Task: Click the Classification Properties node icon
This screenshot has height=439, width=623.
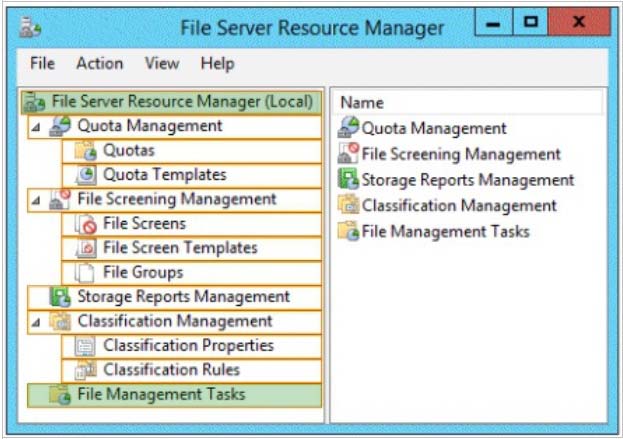Action: 85,346
